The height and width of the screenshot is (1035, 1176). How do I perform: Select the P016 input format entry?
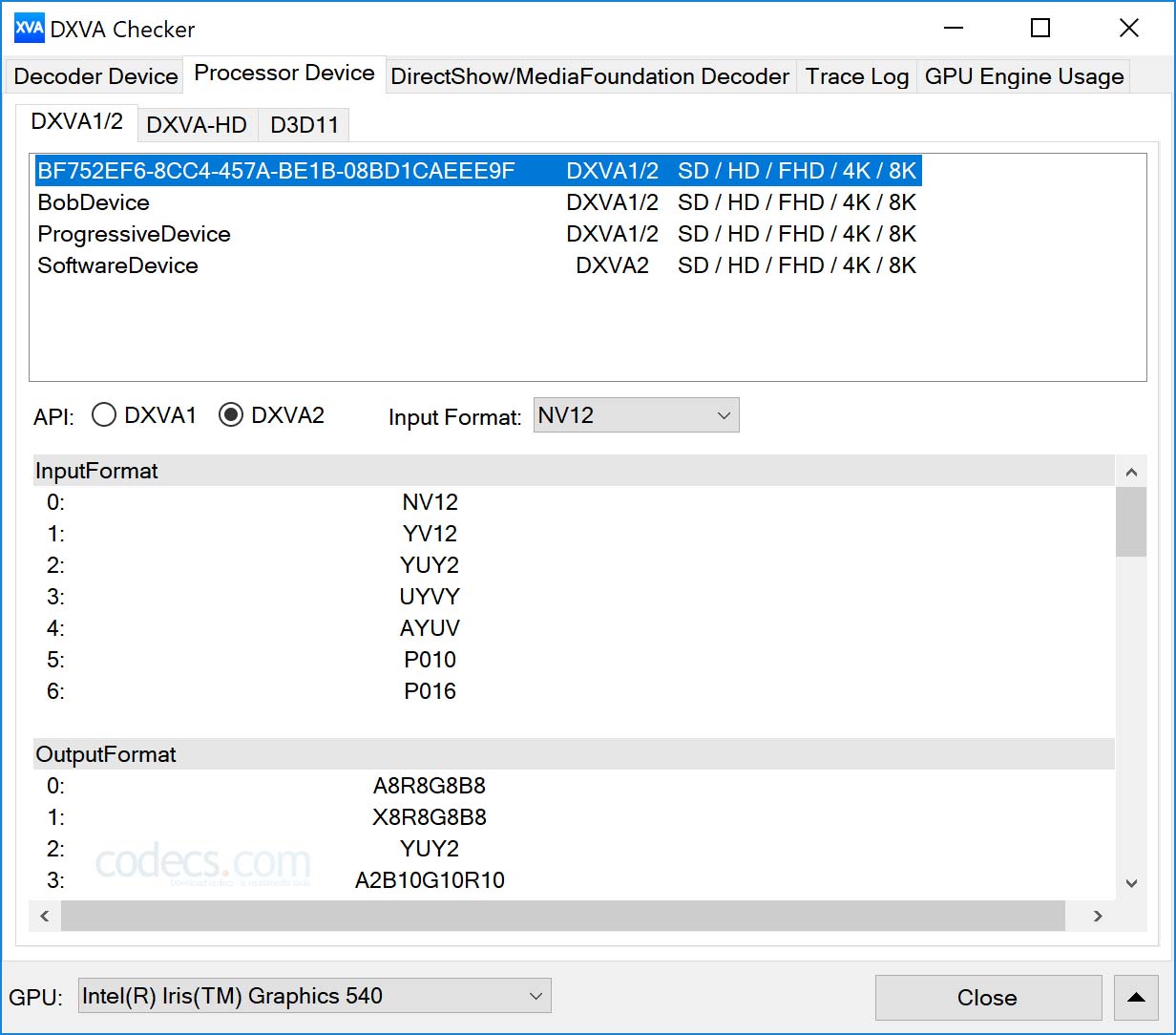click(x=574, y=691)
